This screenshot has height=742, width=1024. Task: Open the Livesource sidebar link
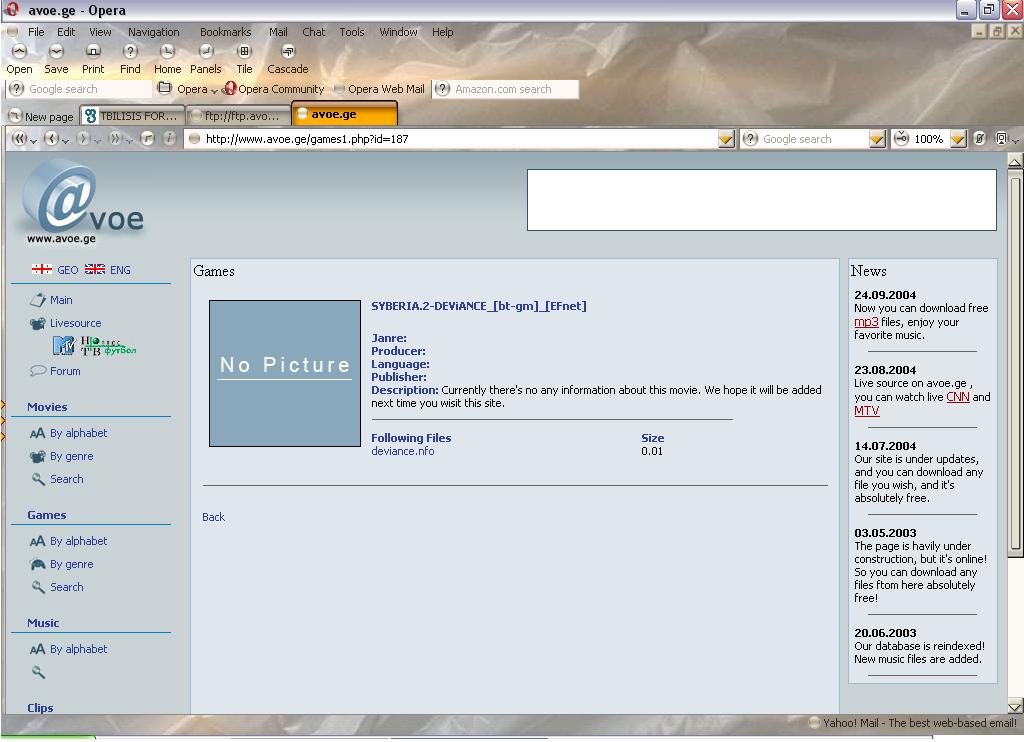point(76,323)
